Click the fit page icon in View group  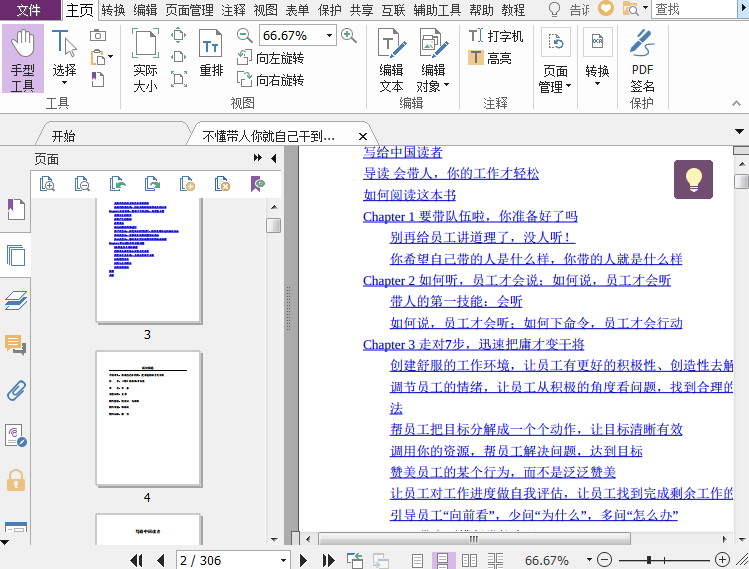[178, 35]
